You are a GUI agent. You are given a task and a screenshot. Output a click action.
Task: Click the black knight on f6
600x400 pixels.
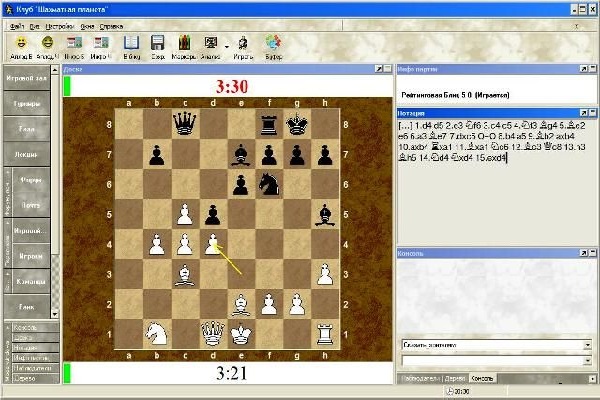(269, 184)
